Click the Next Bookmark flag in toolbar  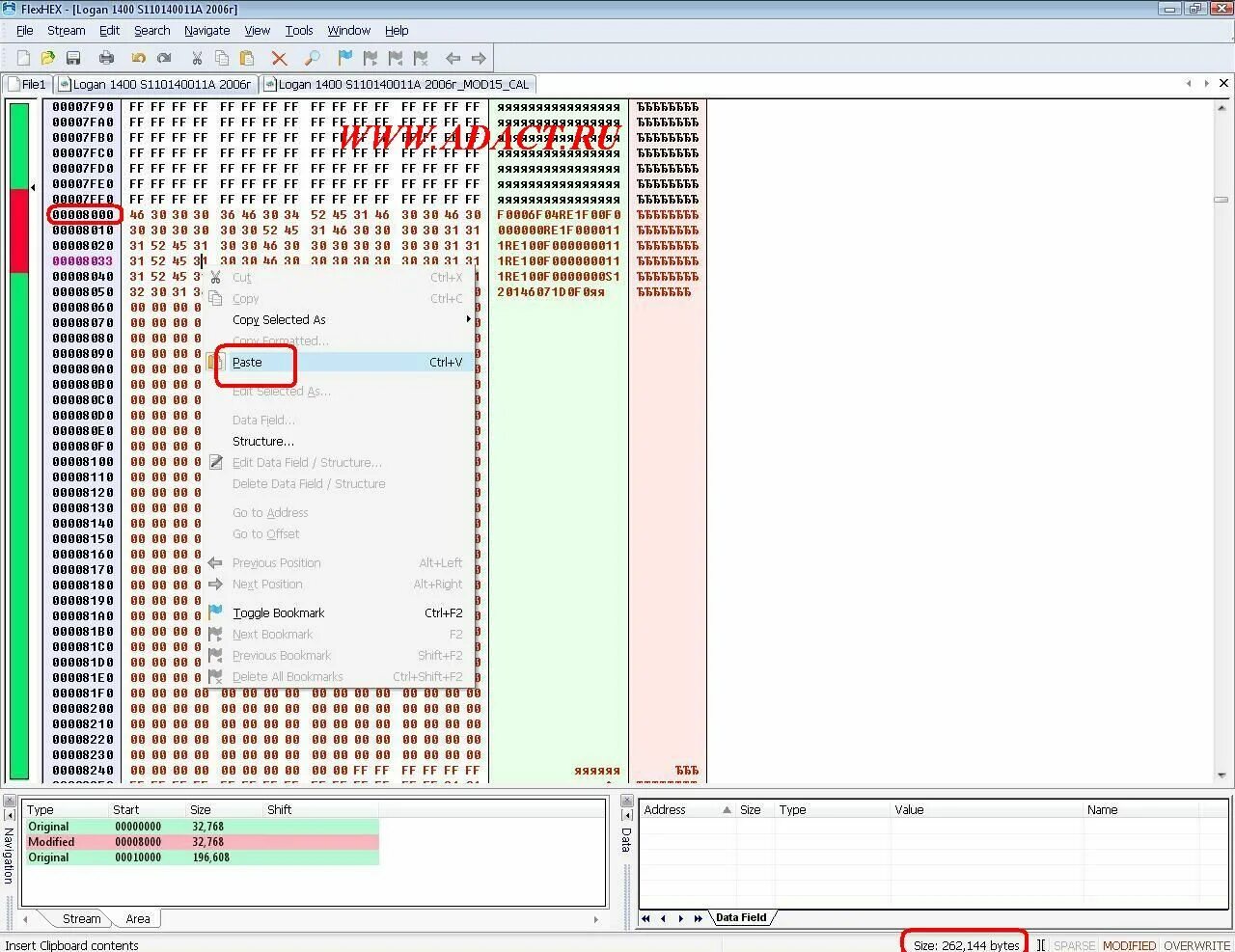pos(370,58)
